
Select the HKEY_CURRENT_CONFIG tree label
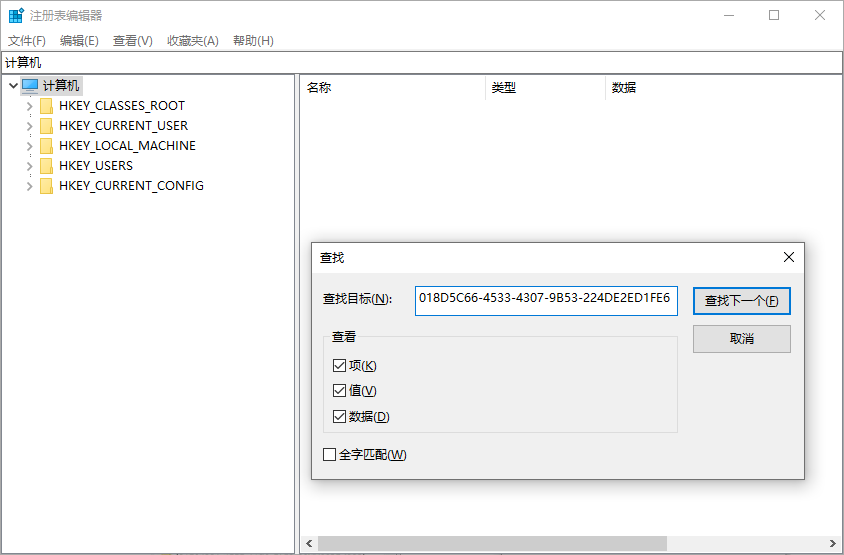pos(131,186)
